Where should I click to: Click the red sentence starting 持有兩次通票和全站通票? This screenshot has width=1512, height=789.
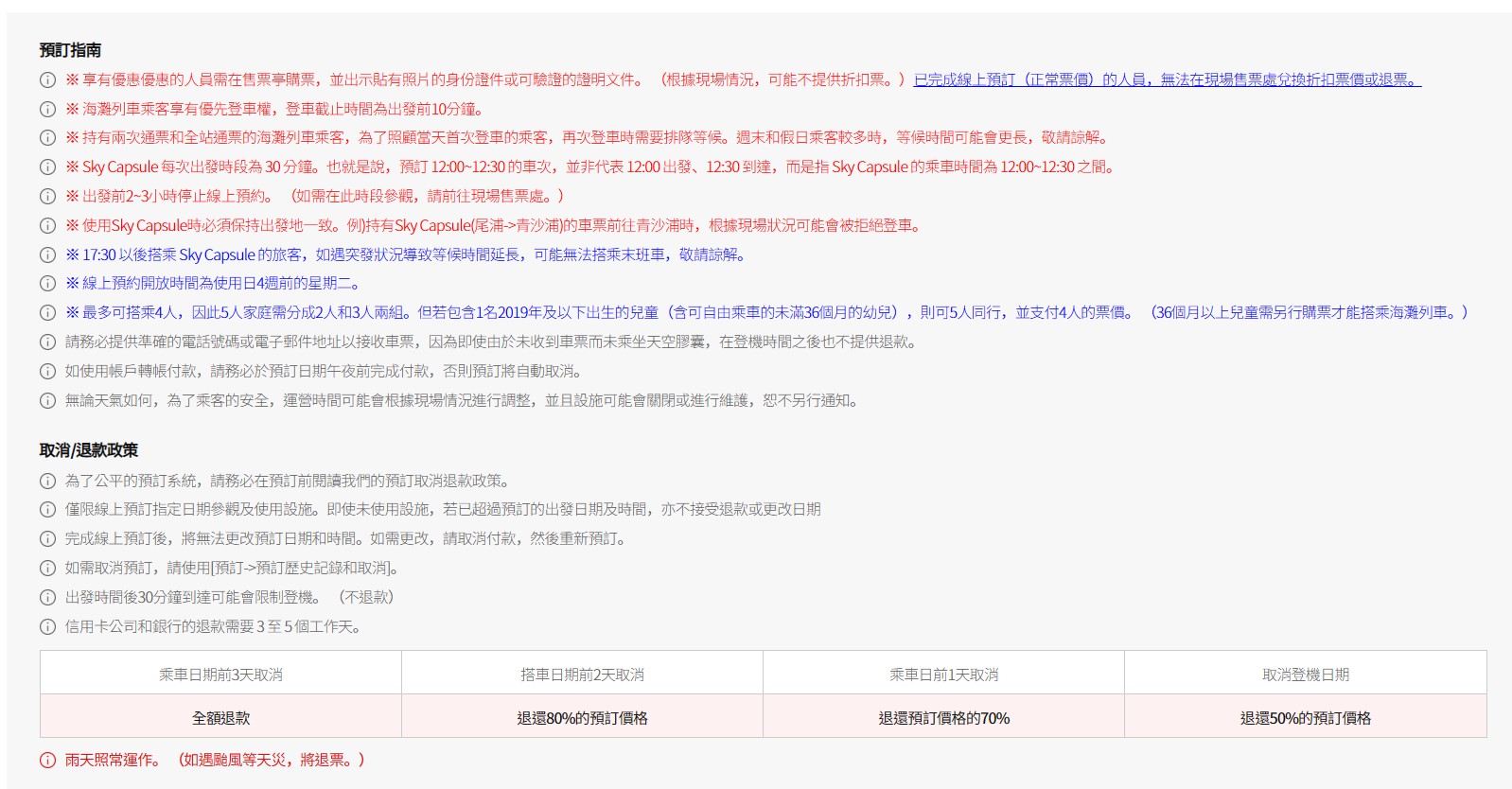pyautogui.click(x=588, y=138)
